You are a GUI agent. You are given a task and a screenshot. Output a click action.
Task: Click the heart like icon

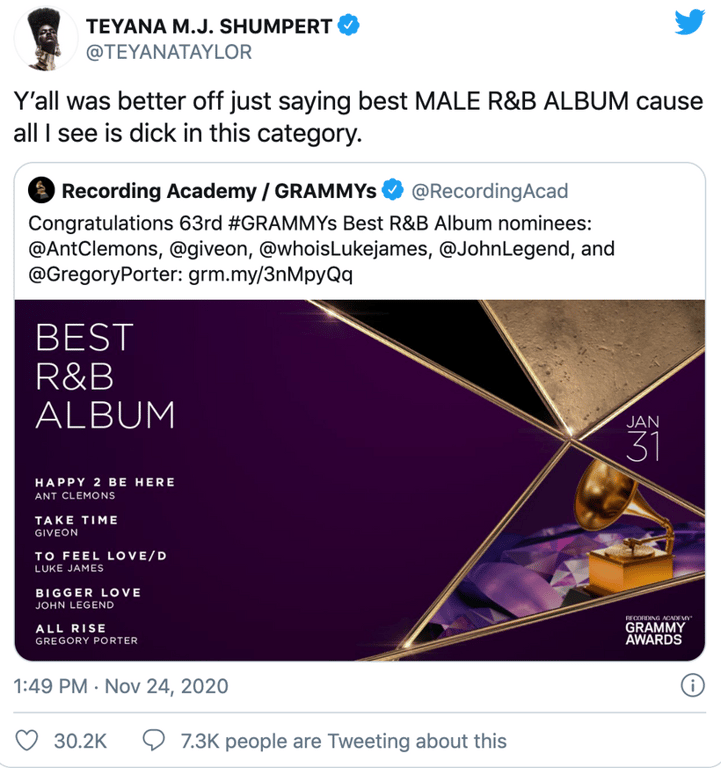click(29, 741)
